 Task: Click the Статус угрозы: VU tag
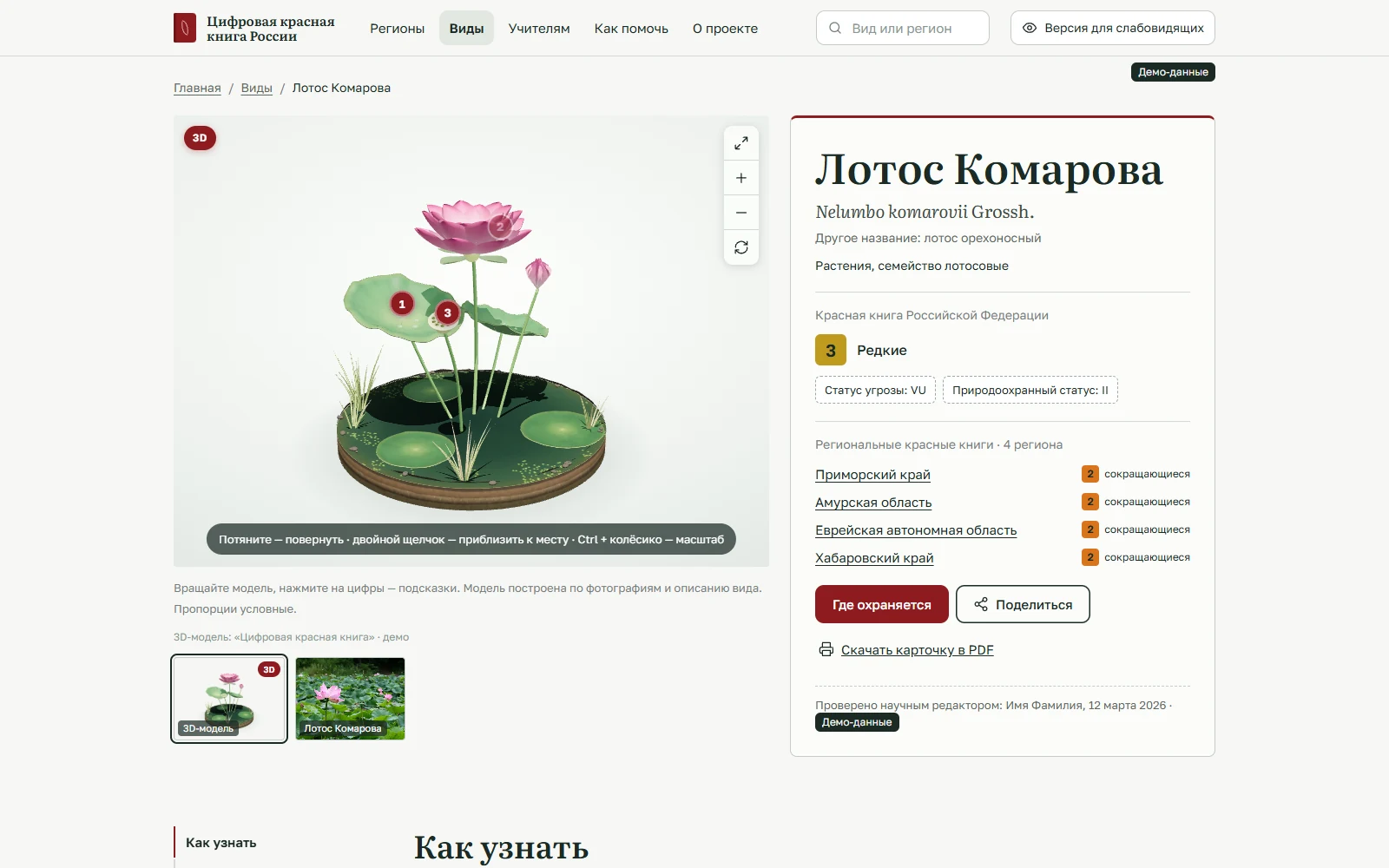coord(875,390)
